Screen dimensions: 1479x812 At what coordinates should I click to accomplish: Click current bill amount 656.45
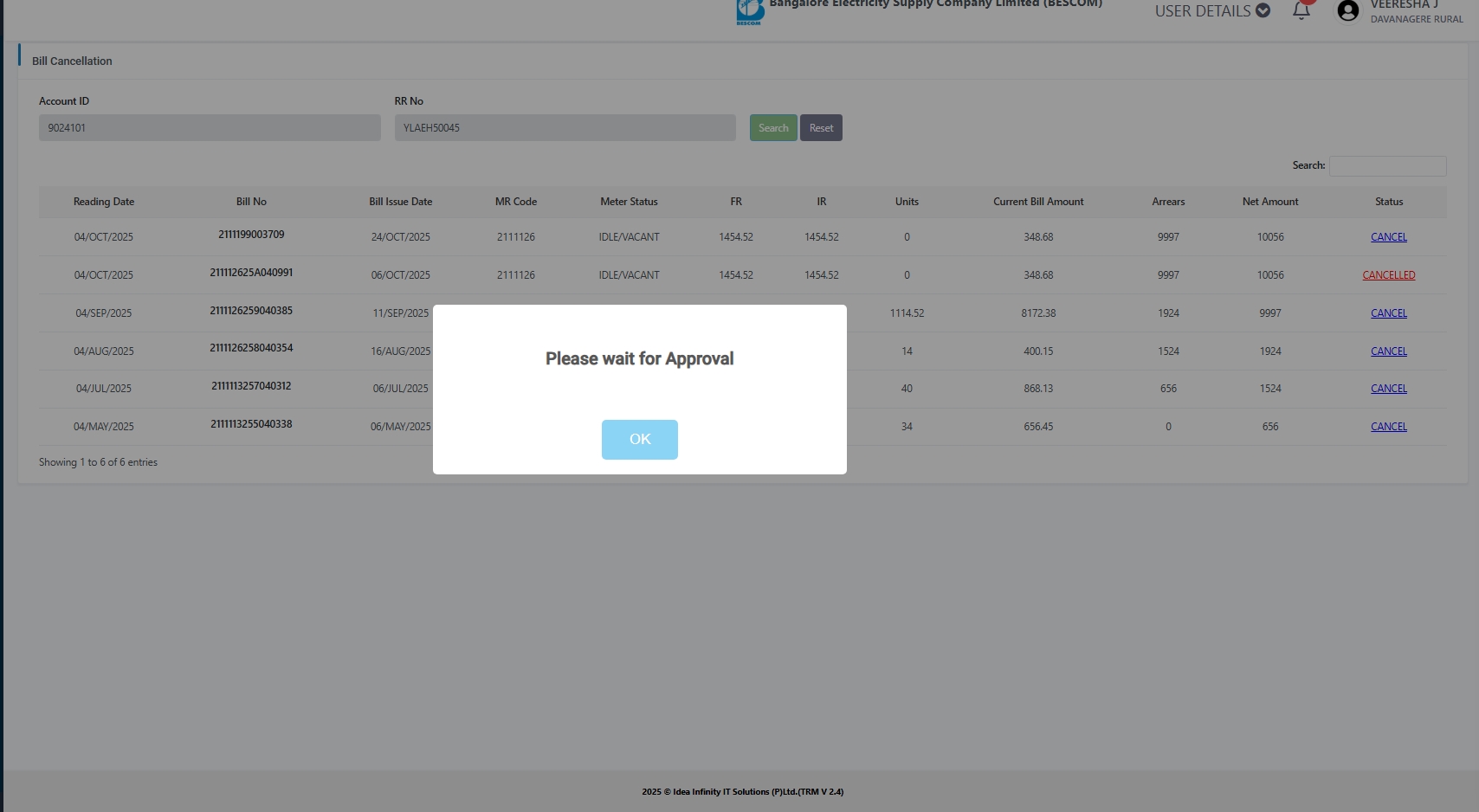pos(1038,427)
